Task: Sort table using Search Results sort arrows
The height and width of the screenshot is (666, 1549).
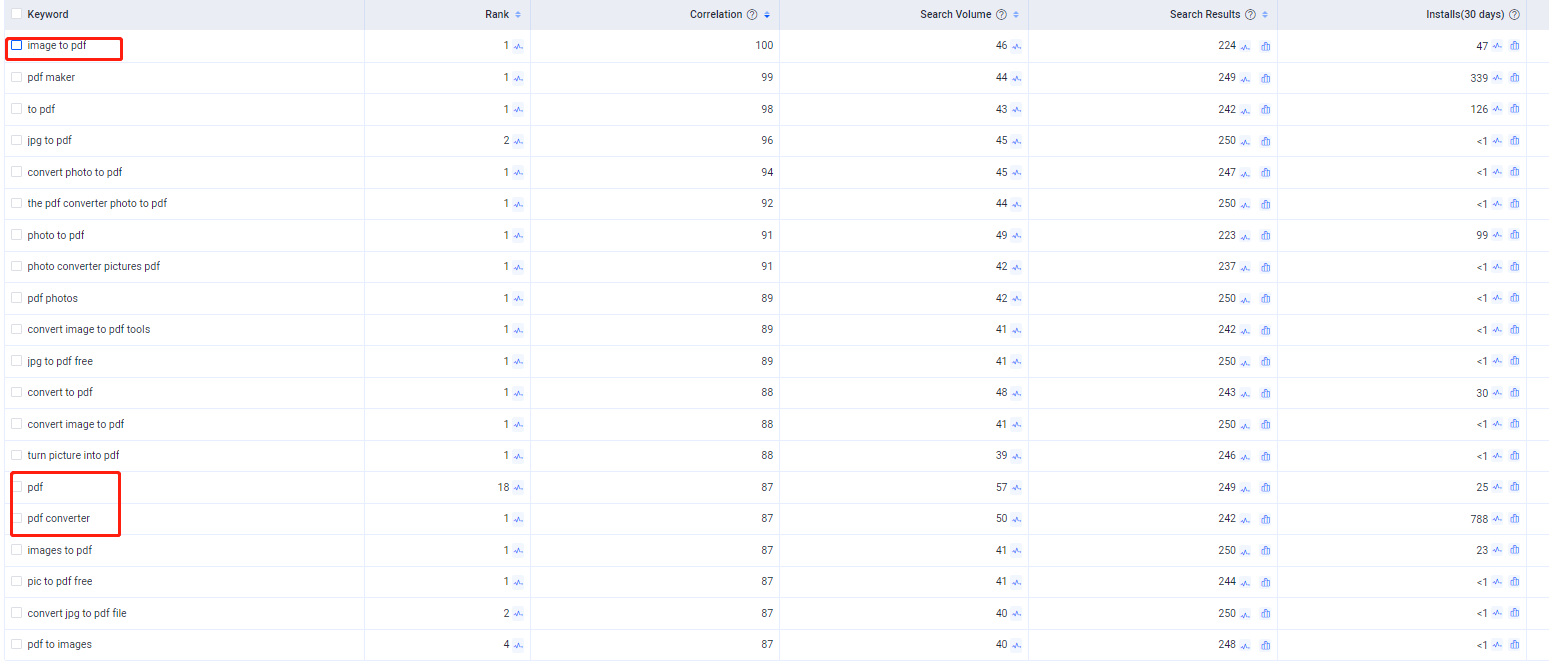Action: point(1265,15)
